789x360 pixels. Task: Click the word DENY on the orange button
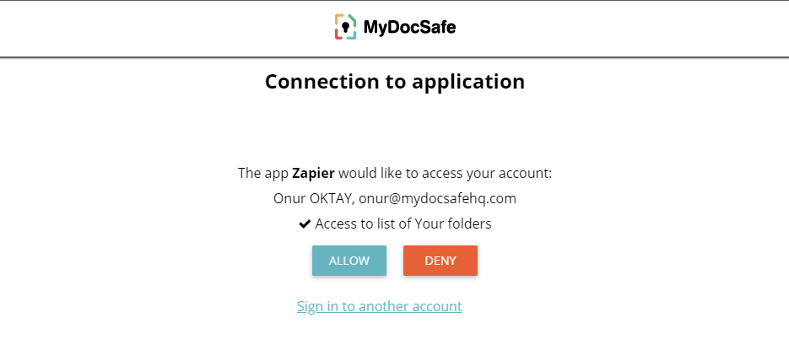(440, 261)
